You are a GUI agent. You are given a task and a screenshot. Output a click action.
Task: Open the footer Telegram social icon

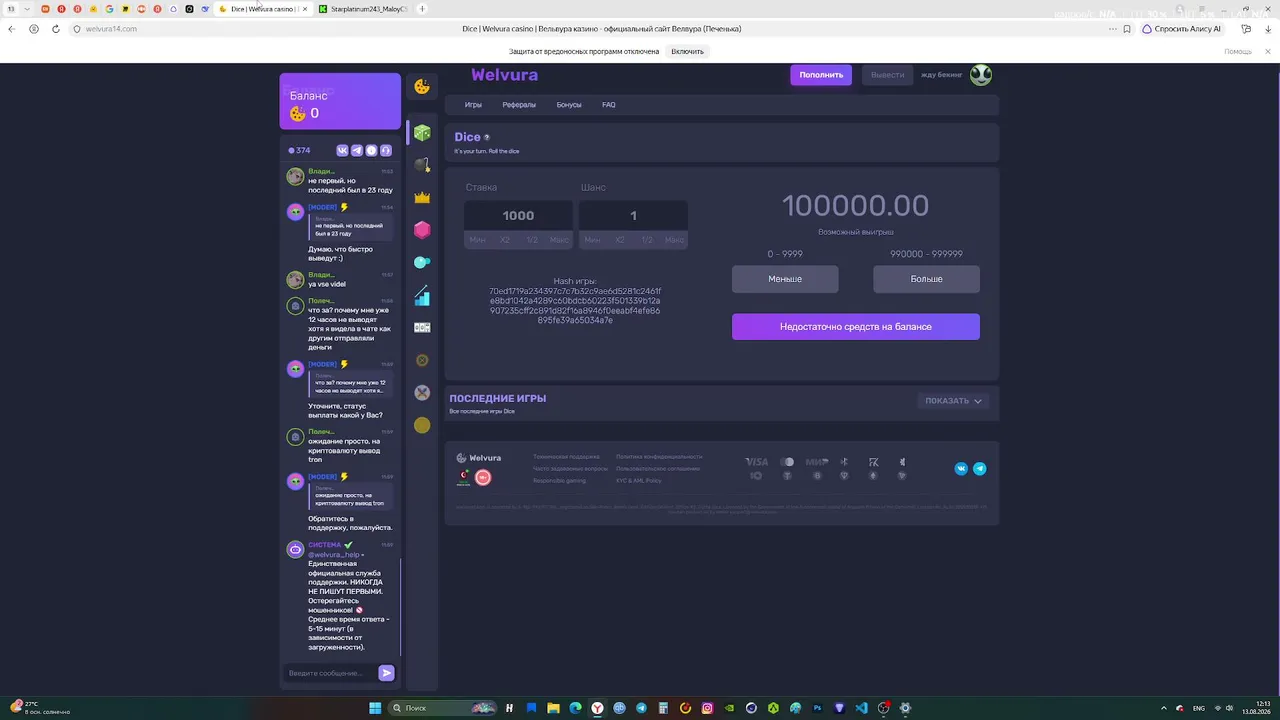pyautogui.click(x=980, y=468)
